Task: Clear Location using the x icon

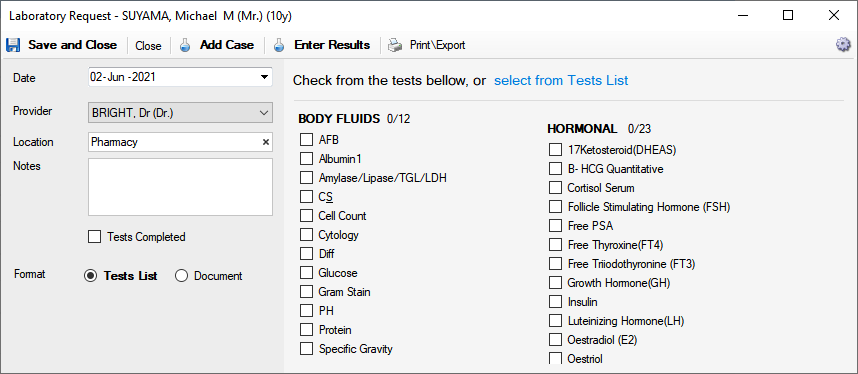Action: coord(266,142)
